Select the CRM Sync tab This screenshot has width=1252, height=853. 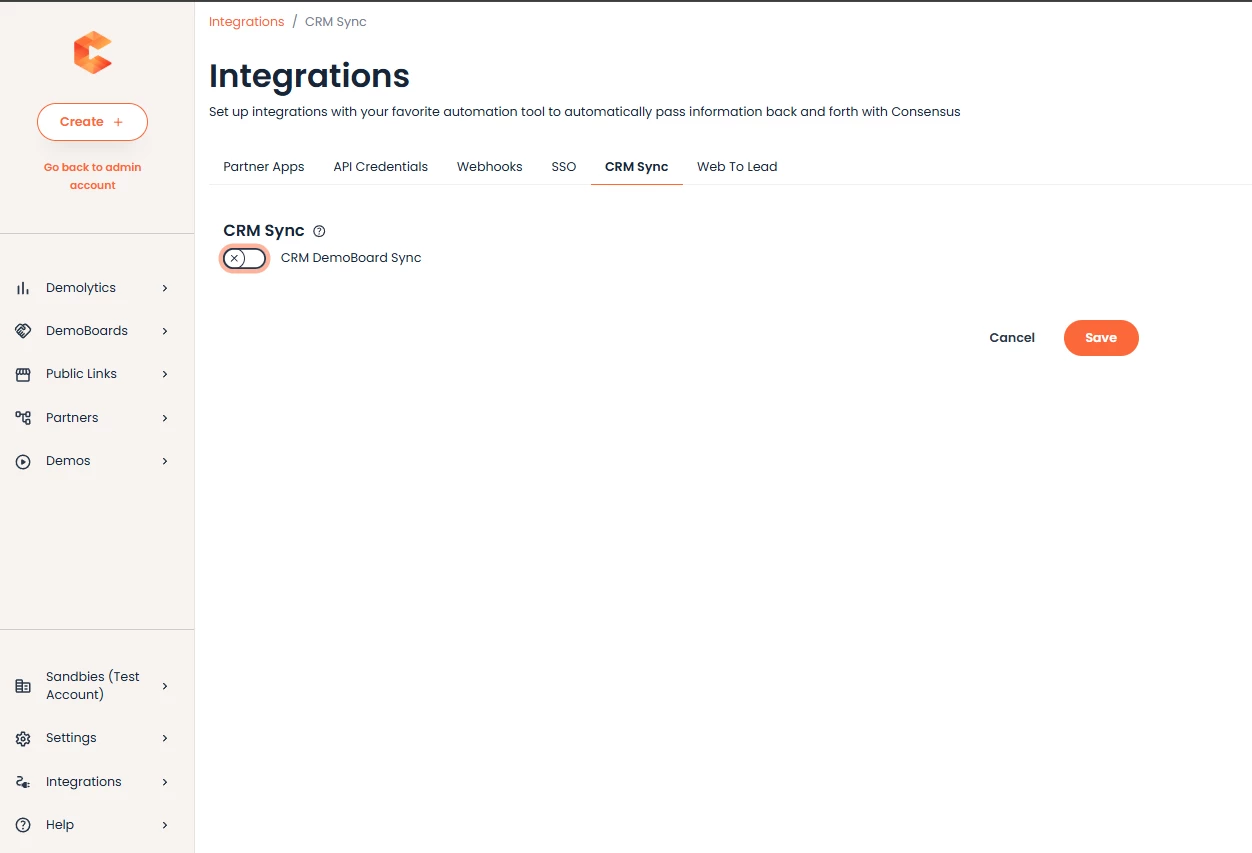(637, 167)
